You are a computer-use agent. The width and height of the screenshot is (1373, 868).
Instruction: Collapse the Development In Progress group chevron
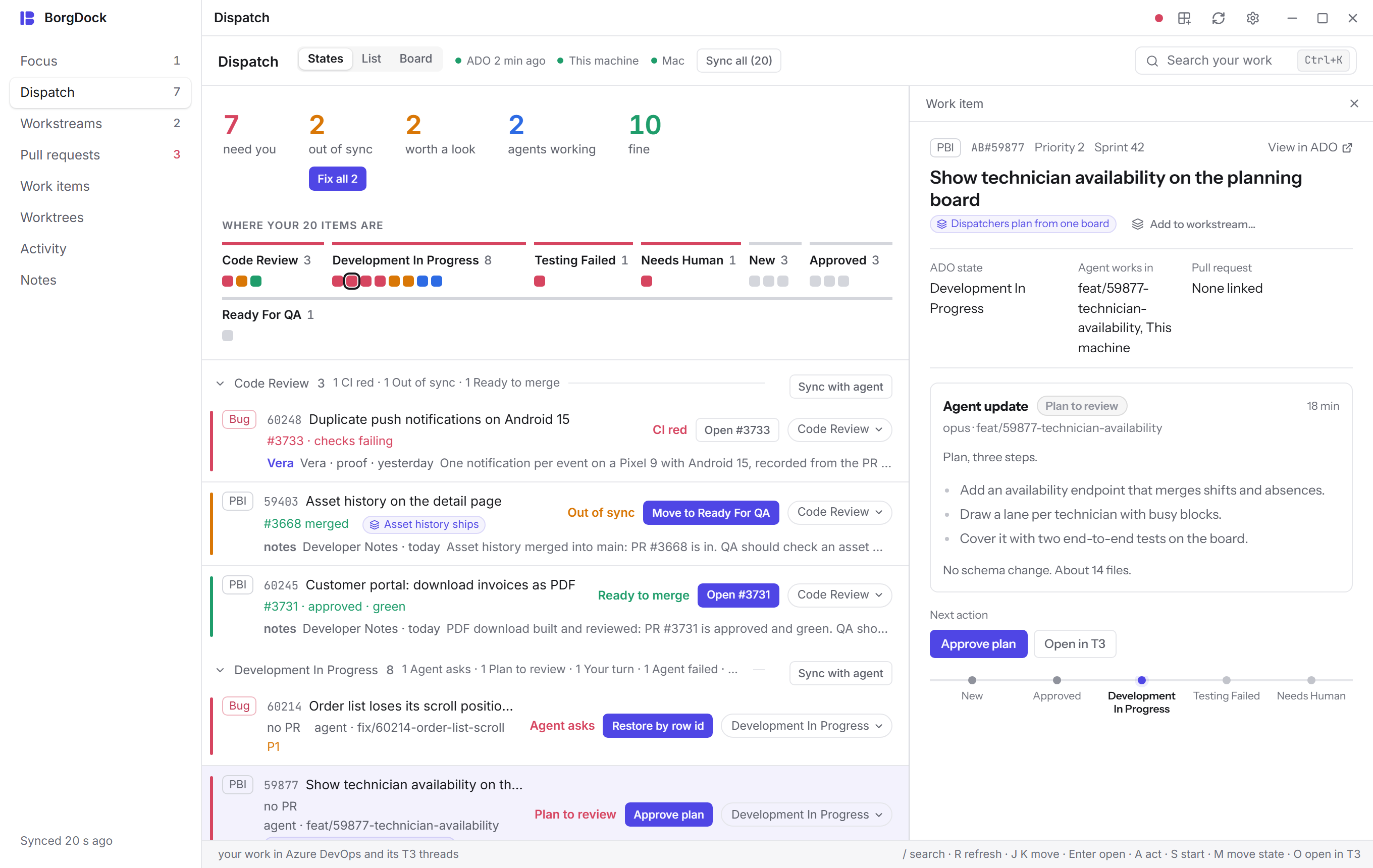click(x=220, y=670)
